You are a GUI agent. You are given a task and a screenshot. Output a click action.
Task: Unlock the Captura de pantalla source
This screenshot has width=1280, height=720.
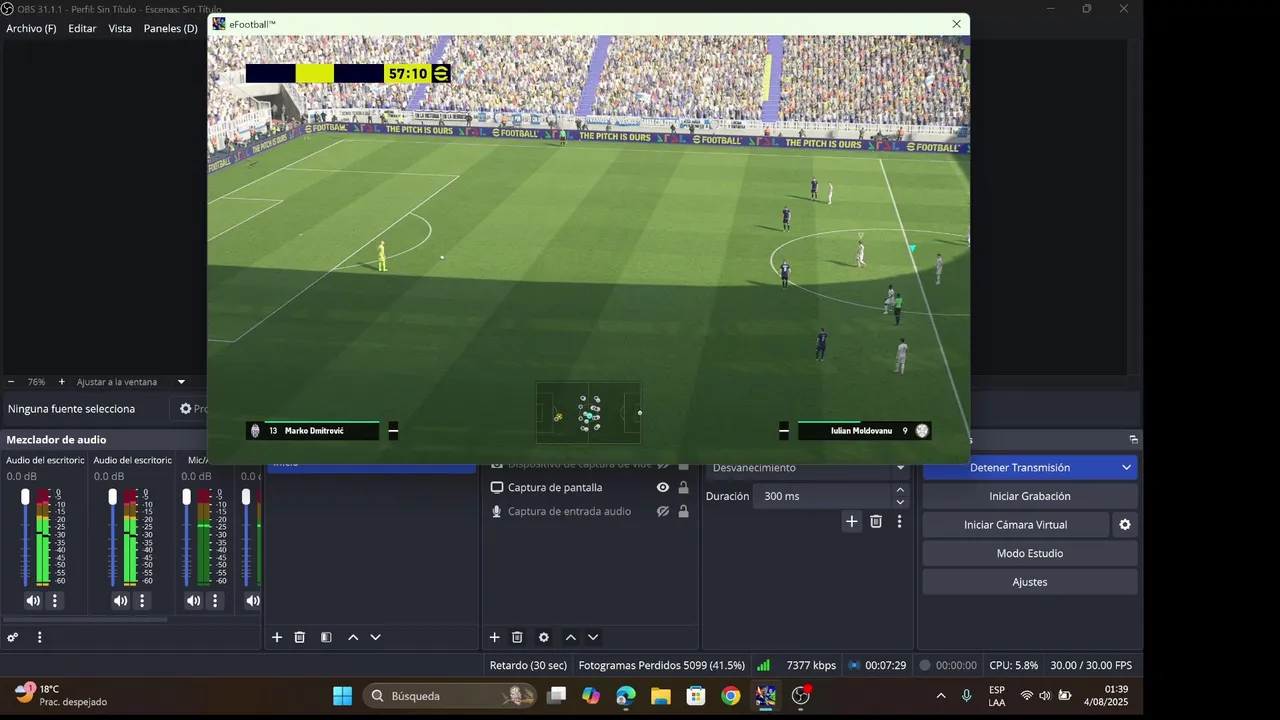[684, 488]
